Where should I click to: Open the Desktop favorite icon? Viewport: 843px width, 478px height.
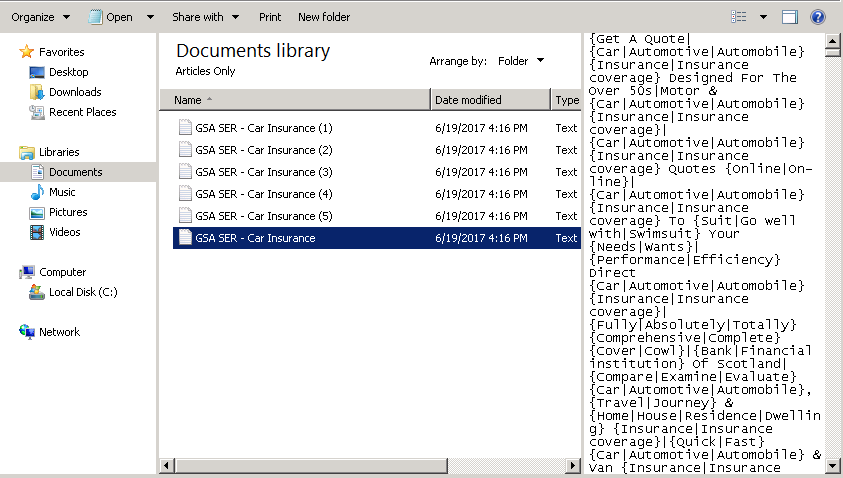[x=37, y=72]
